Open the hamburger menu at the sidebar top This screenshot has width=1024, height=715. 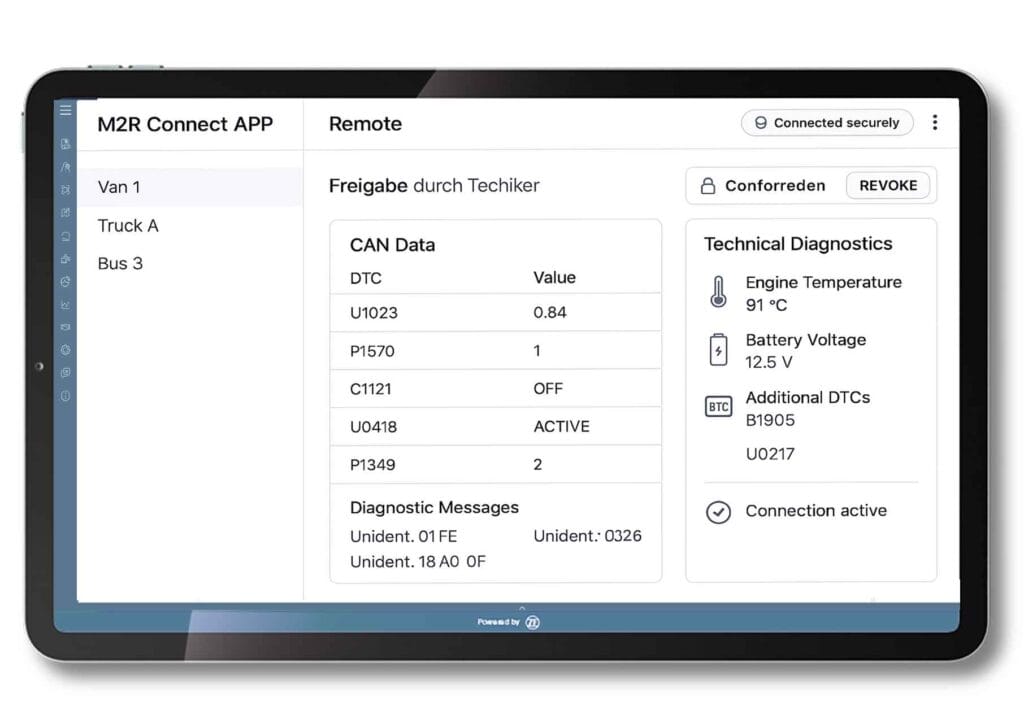[65, 110]
